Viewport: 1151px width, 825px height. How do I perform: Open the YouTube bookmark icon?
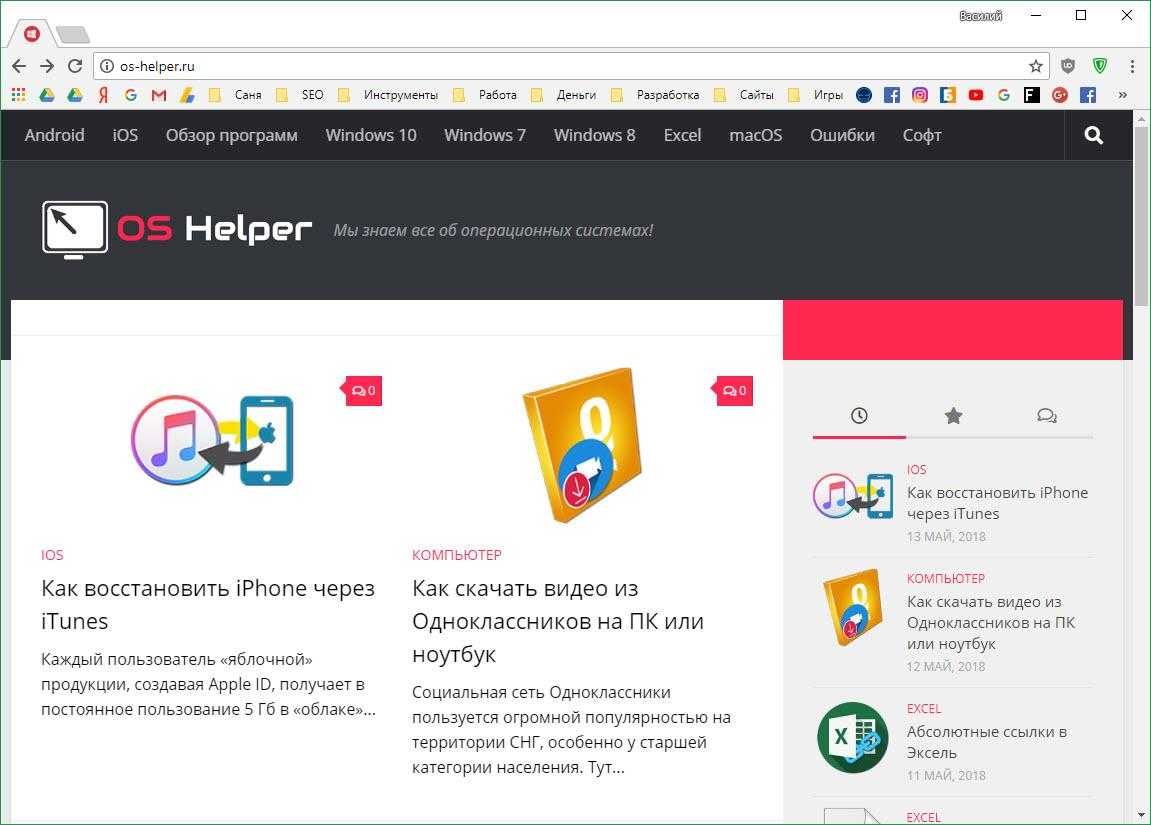(976, 95)
